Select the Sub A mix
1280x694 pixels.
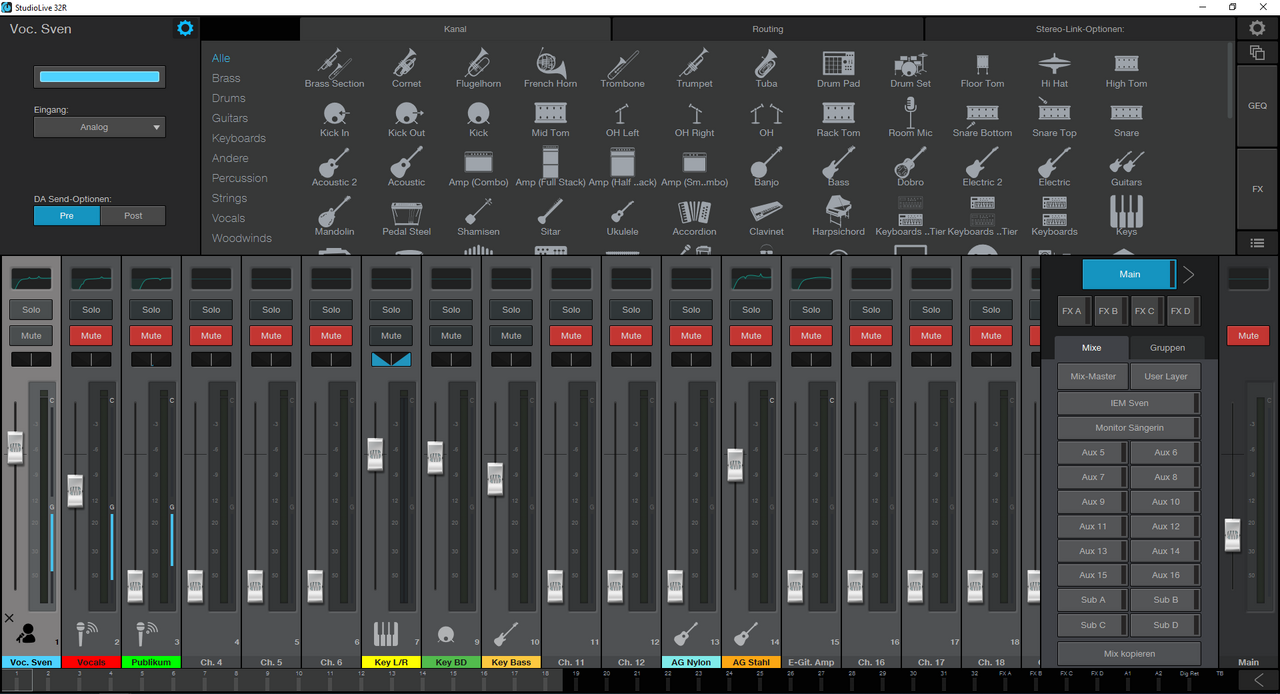click(x=1092, y=600)
